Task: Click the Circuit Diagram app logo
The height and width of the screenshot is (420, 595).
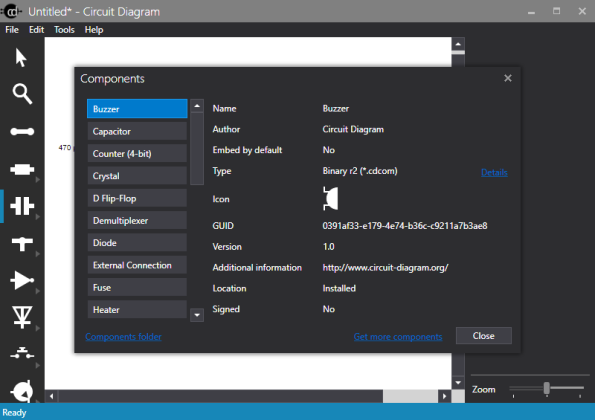Action: [x=12, y=11]
